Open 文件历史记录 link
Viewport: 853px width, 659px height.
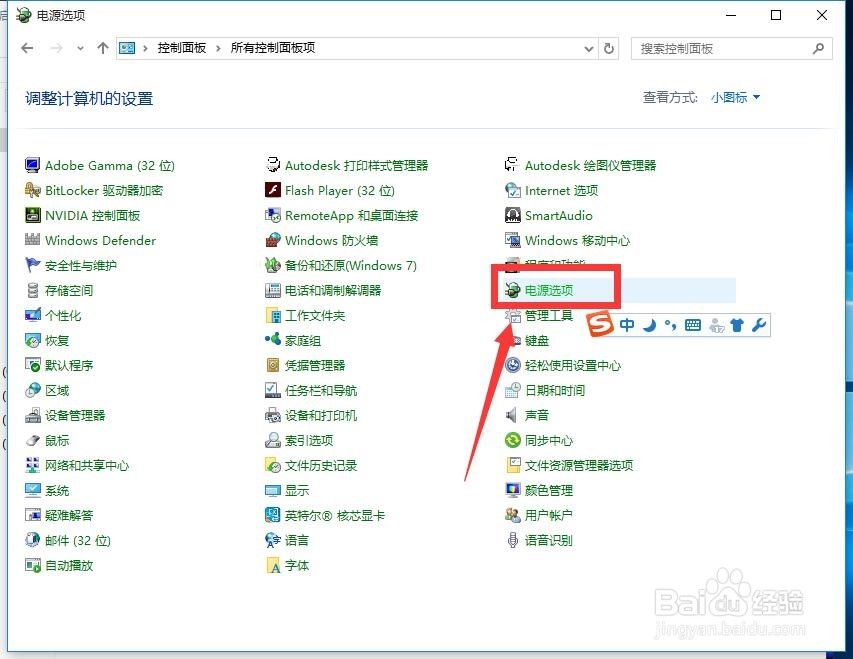point(321,465)
